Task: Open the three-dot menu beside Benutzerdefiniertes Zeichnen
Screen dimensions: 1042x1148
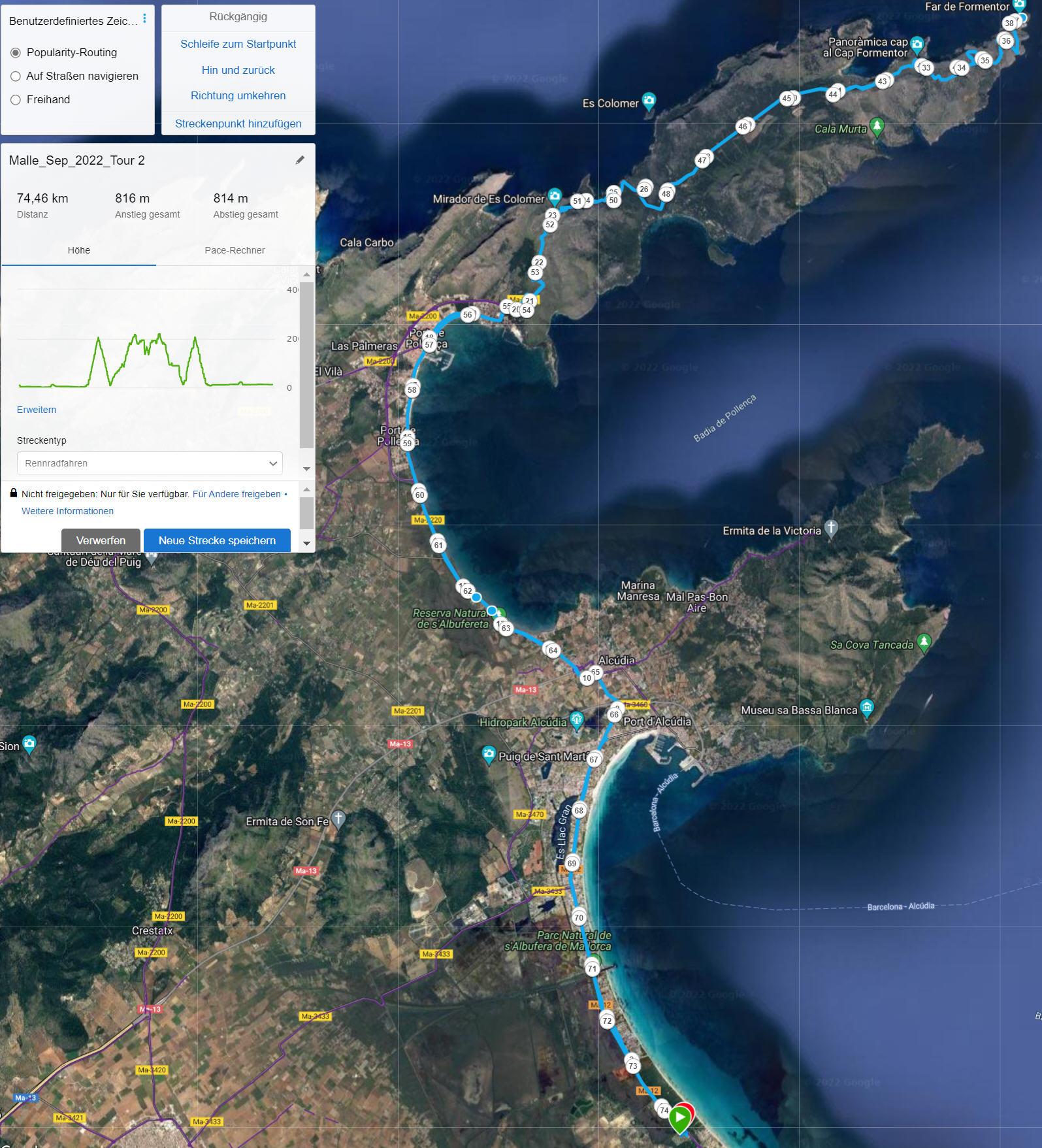Action: [144, 19]
